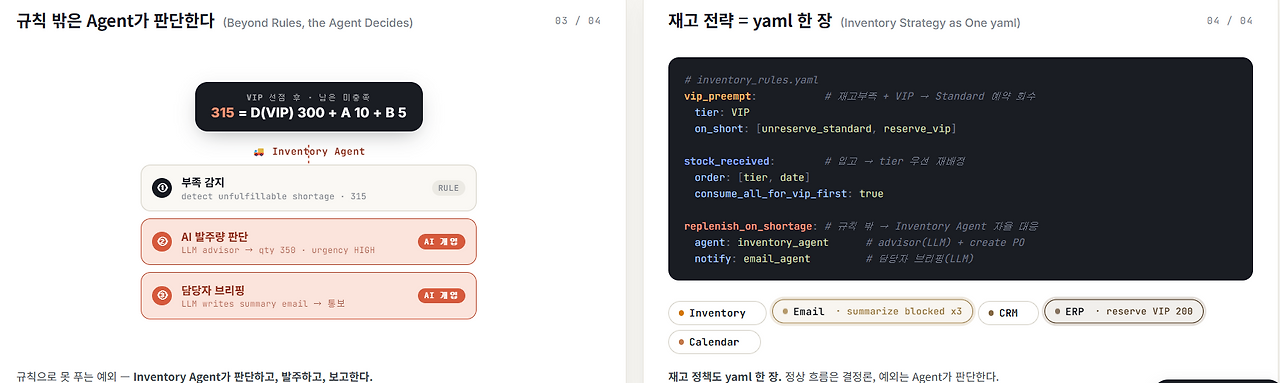The width and height of the screenshot is (1280, 383).
Task: Click the orange number 315 in the pill
Action: [222, 113]
